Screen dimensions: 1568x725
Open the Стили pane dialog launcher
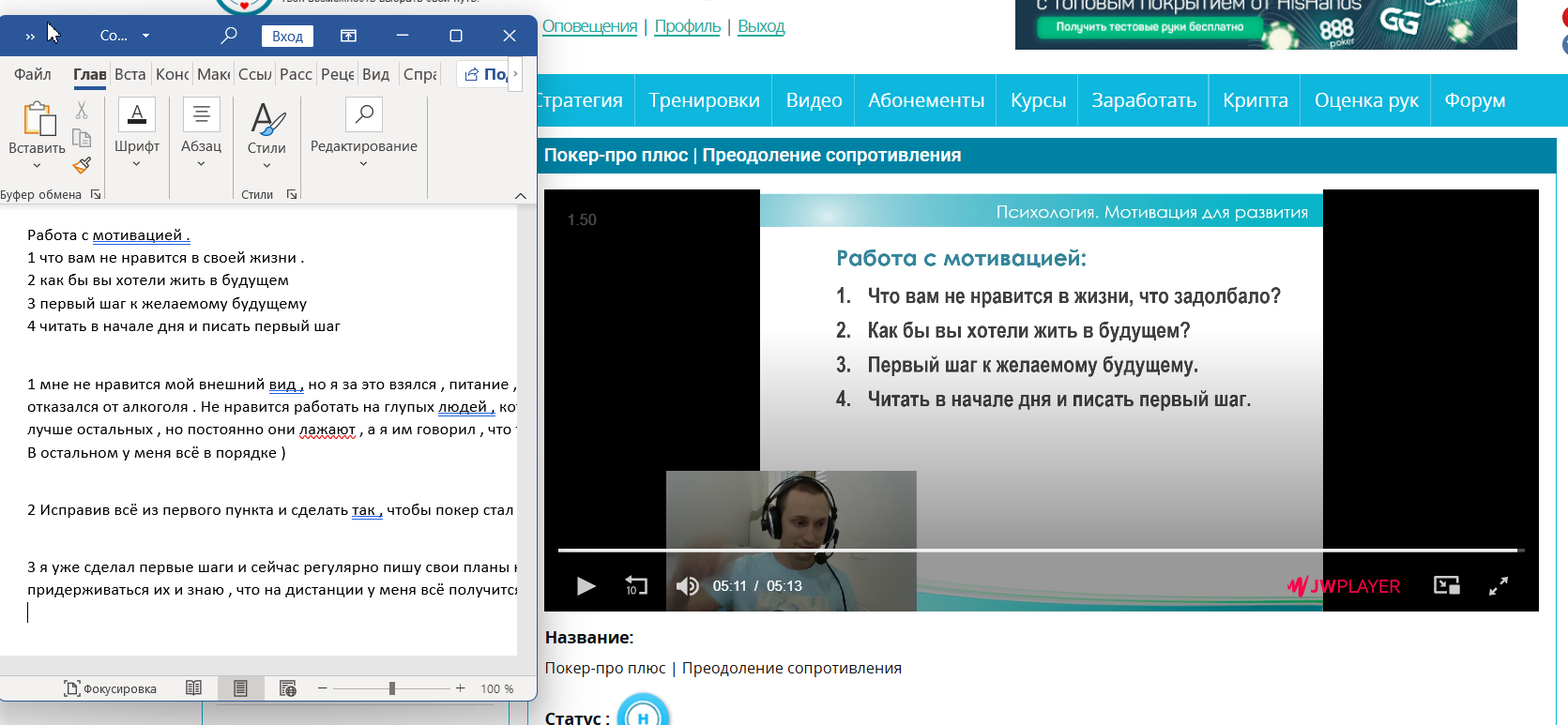pos(292,194)
